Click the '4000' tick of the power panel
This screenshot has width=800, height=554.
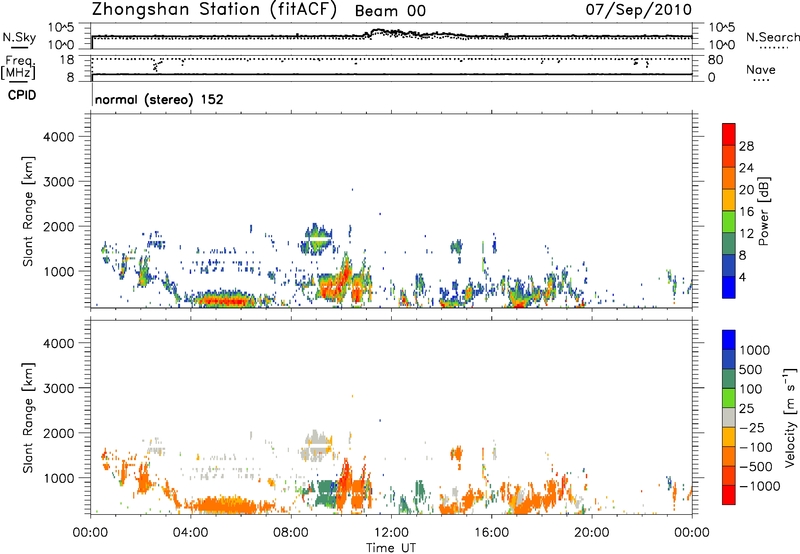(x=59, y=137)
